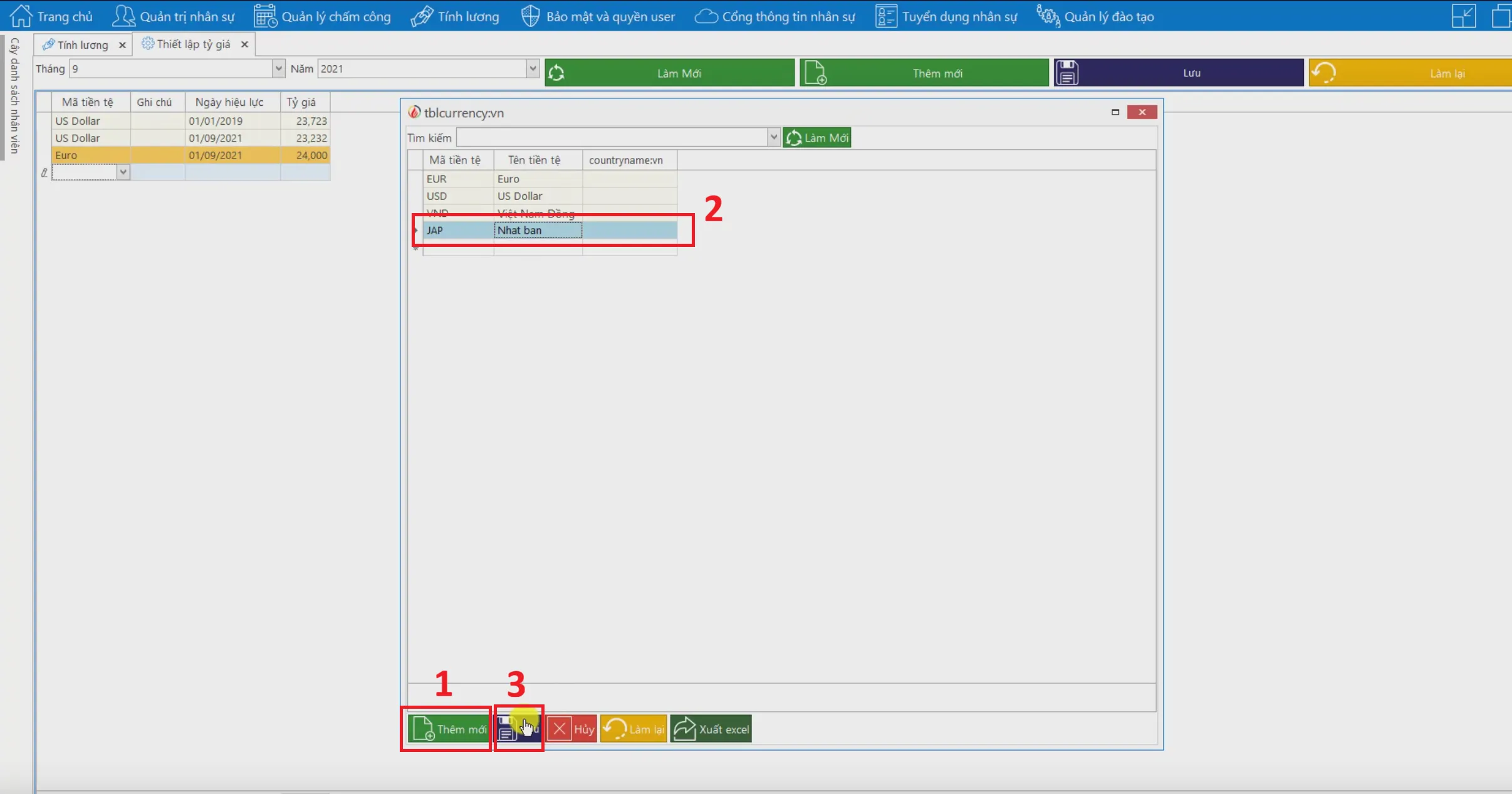Click main Làm Mới refresh button
This screenshot has width=1512, height=794.
670,73
